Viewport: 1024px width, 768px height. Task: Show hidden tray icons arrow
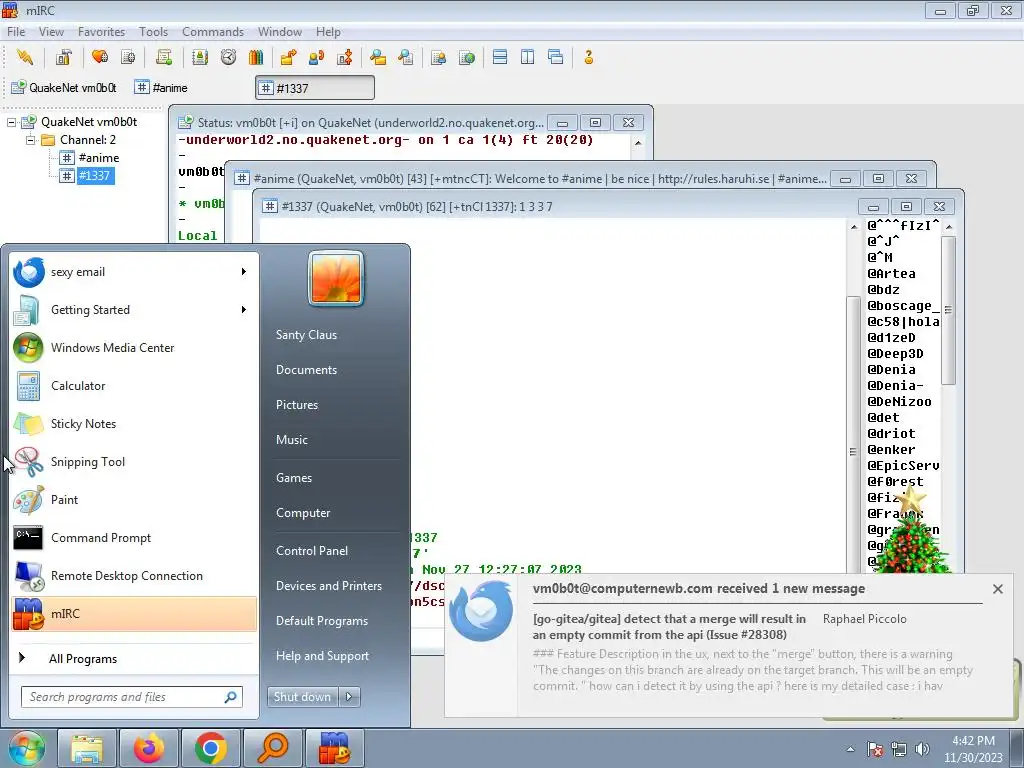point(850,749)
